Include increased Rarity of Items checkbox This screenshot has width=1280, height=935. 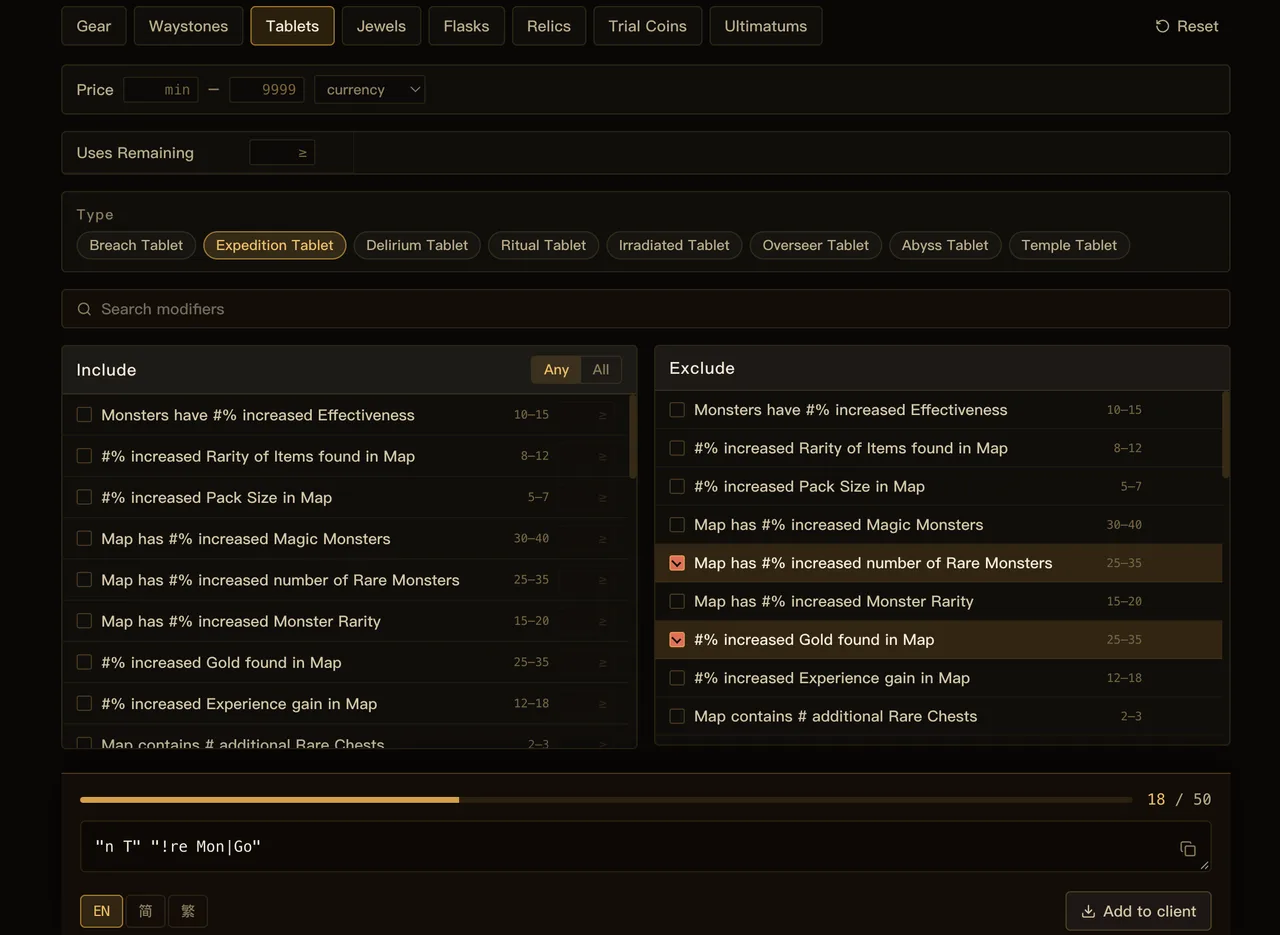click(x=84, y=456)
